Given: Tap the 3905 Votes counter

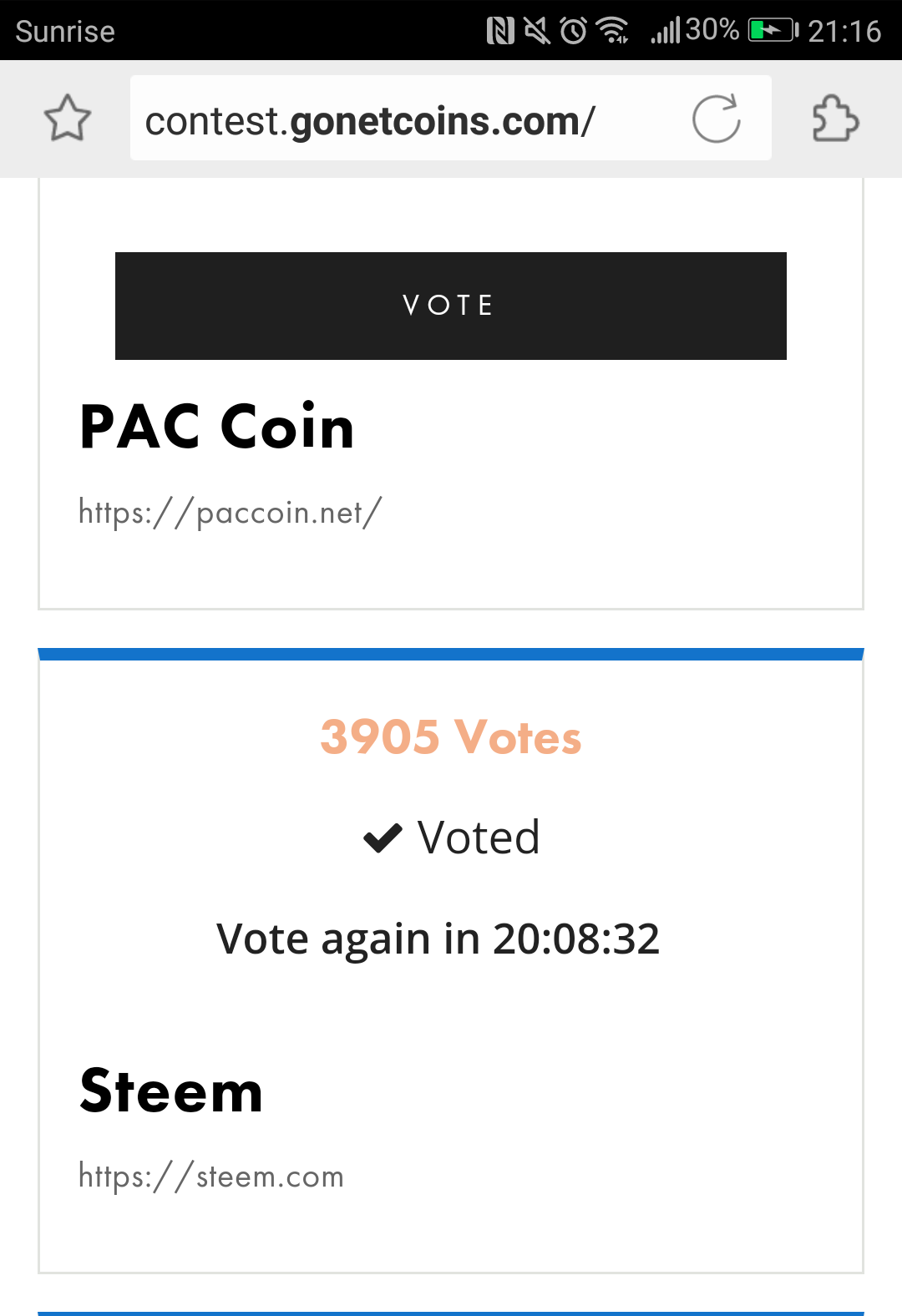Looking at the screenshot, I should [451, 737].
